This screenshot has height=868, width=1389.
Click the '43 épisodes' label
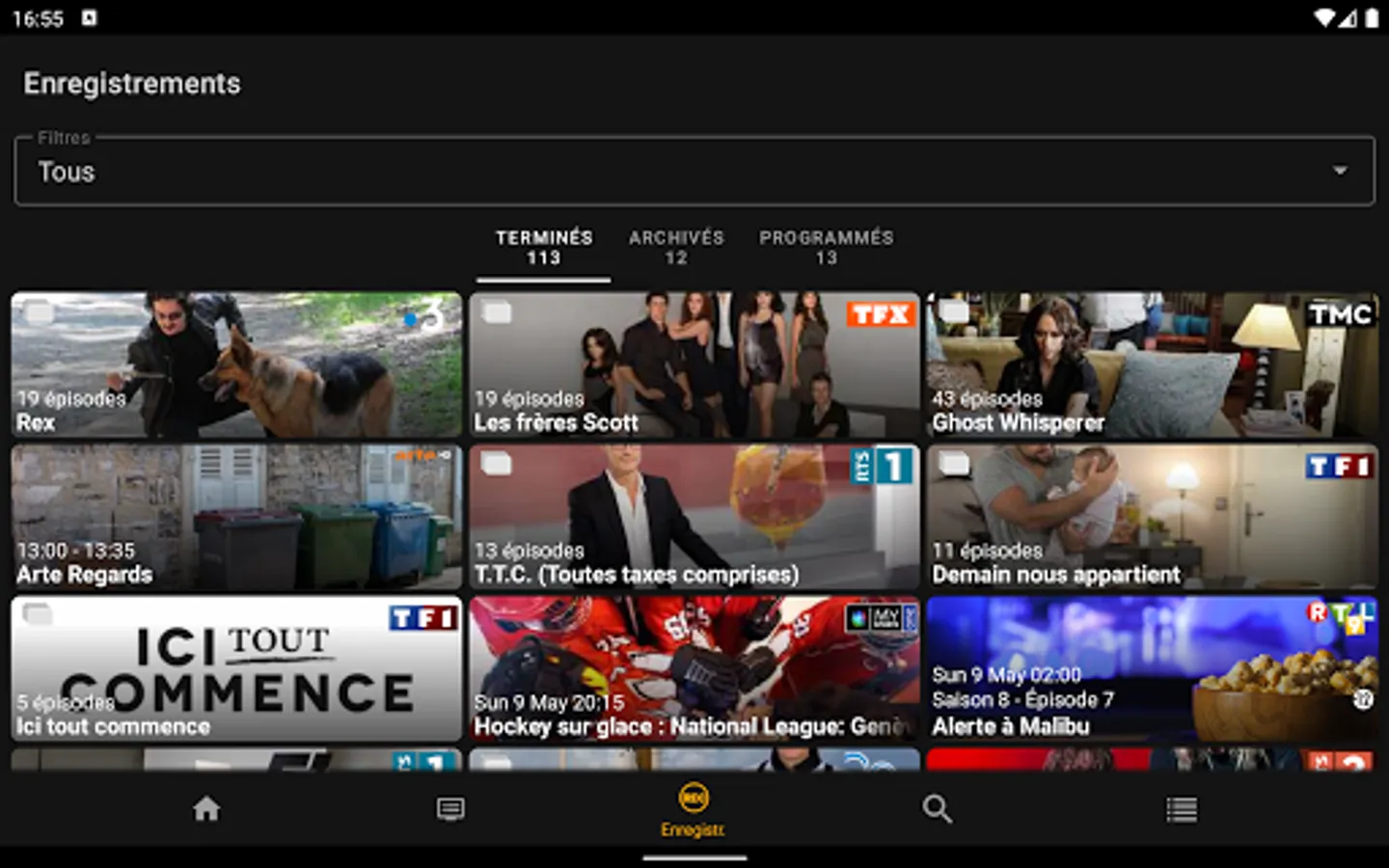[x=987, y=398]
